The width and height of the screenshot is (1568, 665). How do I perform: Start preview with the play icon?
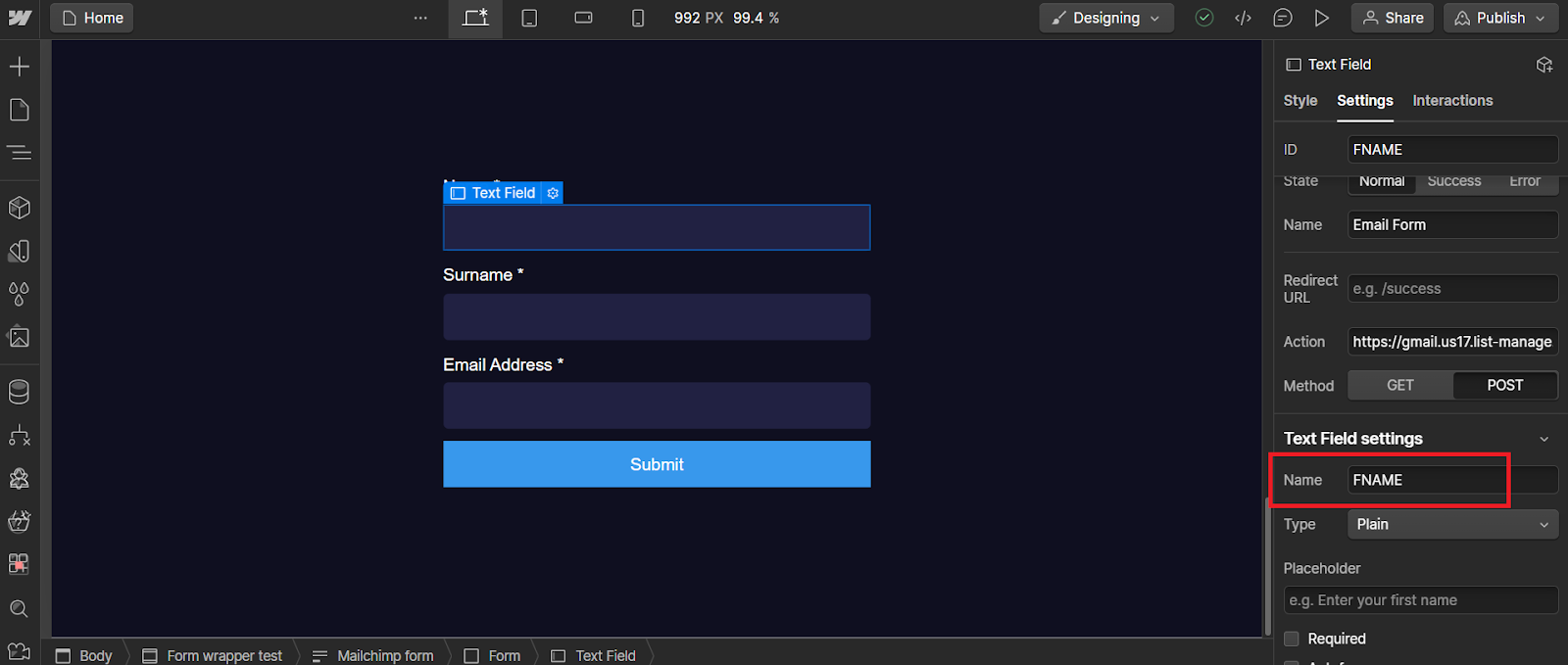(x=1321, y=18)
